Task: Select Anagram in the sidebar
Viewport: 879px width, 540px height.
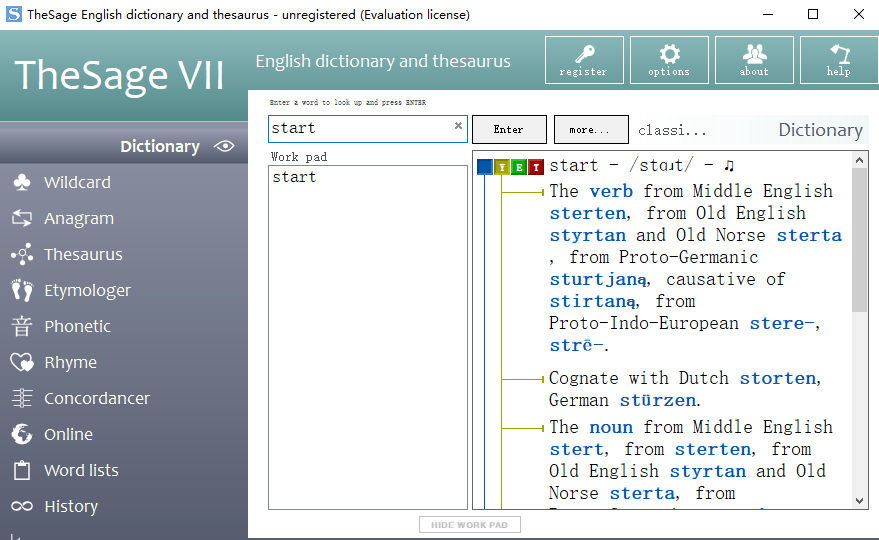Action: coord(79,218)
